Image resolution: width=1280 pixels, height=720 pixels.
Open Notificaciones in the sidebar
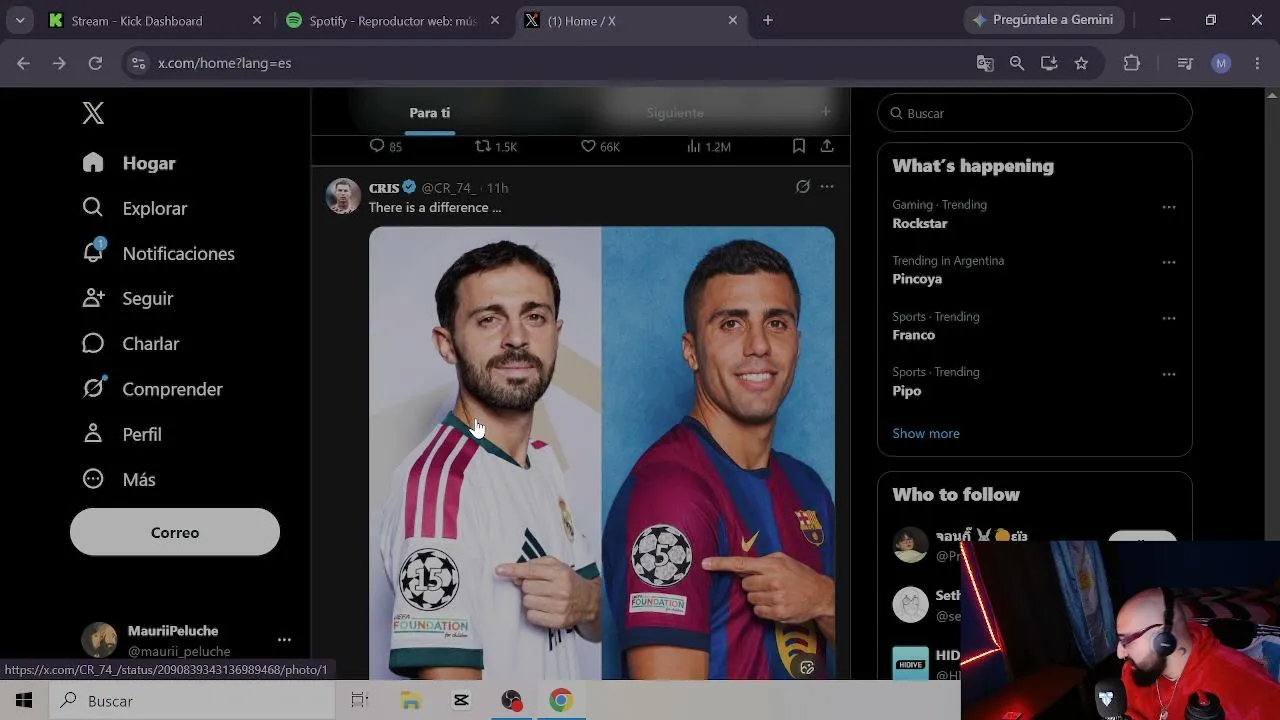pos(159,253)
